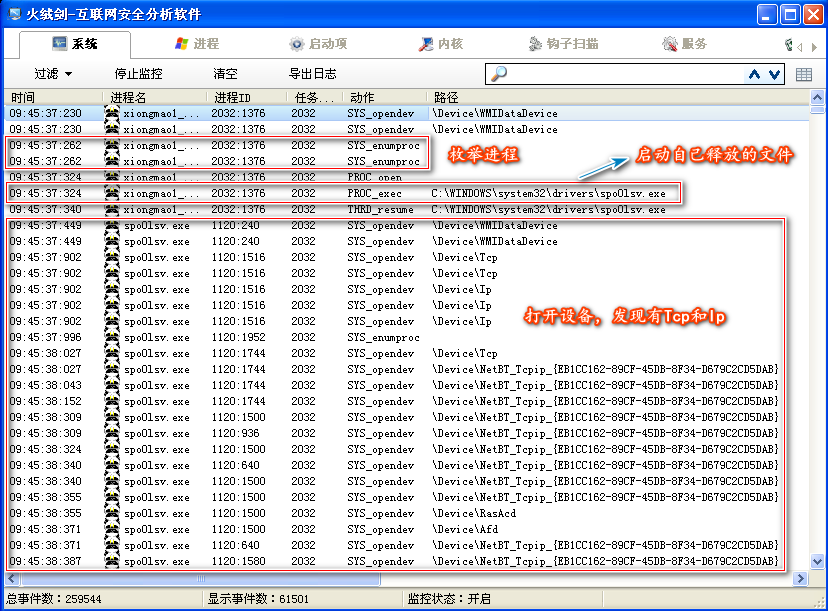Click the 监控状态：开启 status entry

449,599
